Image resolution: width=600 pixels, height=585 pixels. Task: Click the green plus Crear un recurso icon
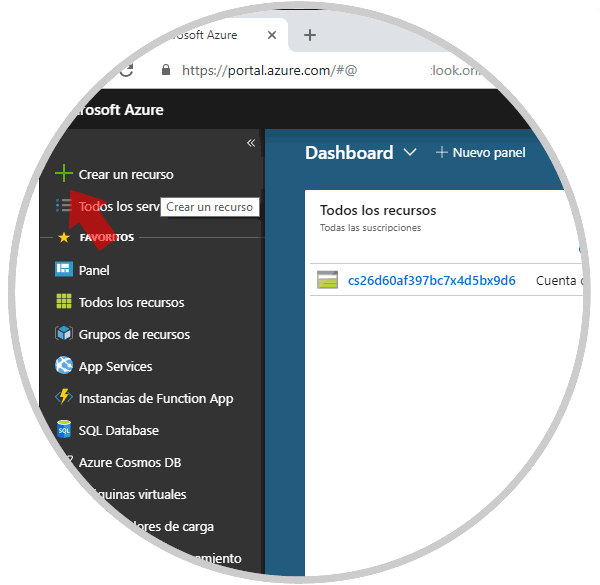click(64, 174)
